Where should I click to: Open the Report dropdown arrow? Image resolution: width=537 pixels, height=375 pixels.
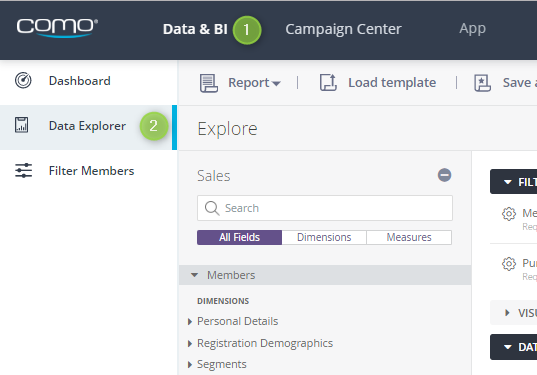[276, 83]
